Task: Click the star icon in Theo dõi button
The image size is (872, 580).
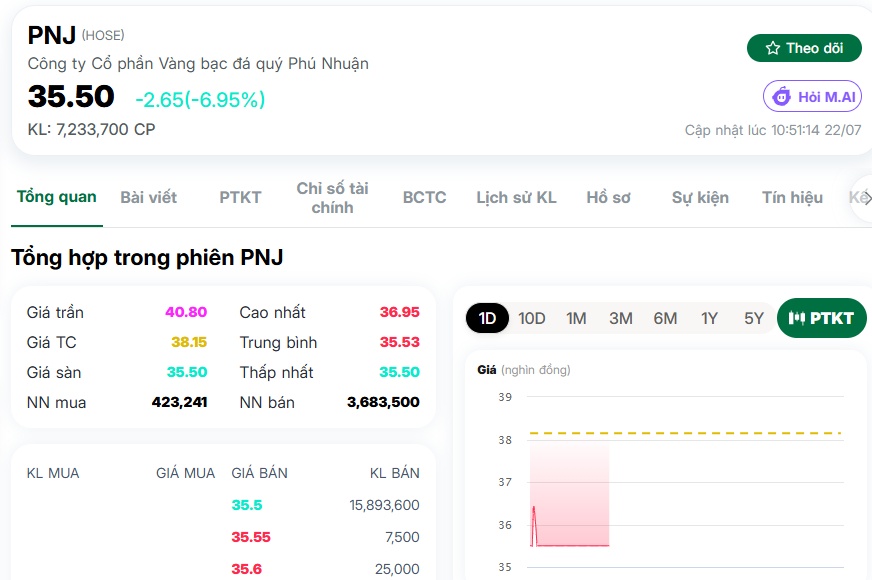Action: tap(772, 48)
